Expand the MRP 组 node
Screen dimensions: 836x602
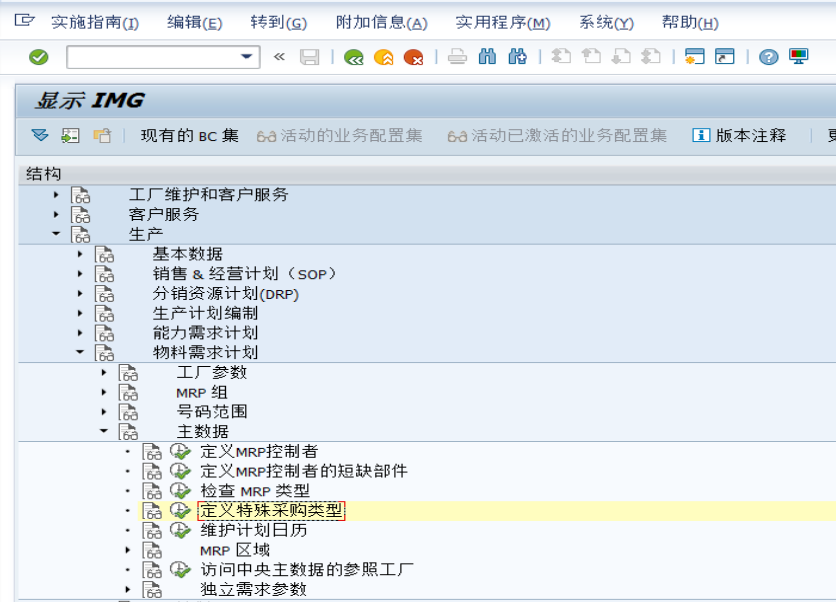(104, 392)
